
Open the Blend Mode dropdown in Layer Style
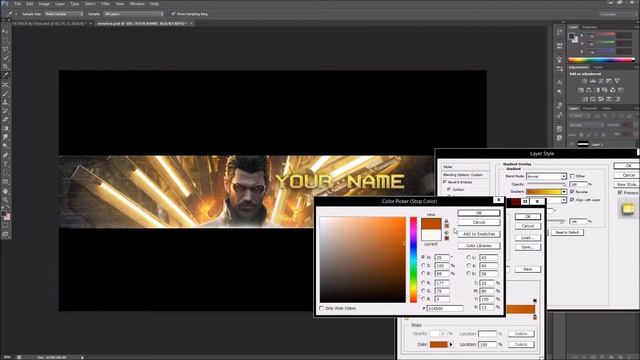pos(546,176)
